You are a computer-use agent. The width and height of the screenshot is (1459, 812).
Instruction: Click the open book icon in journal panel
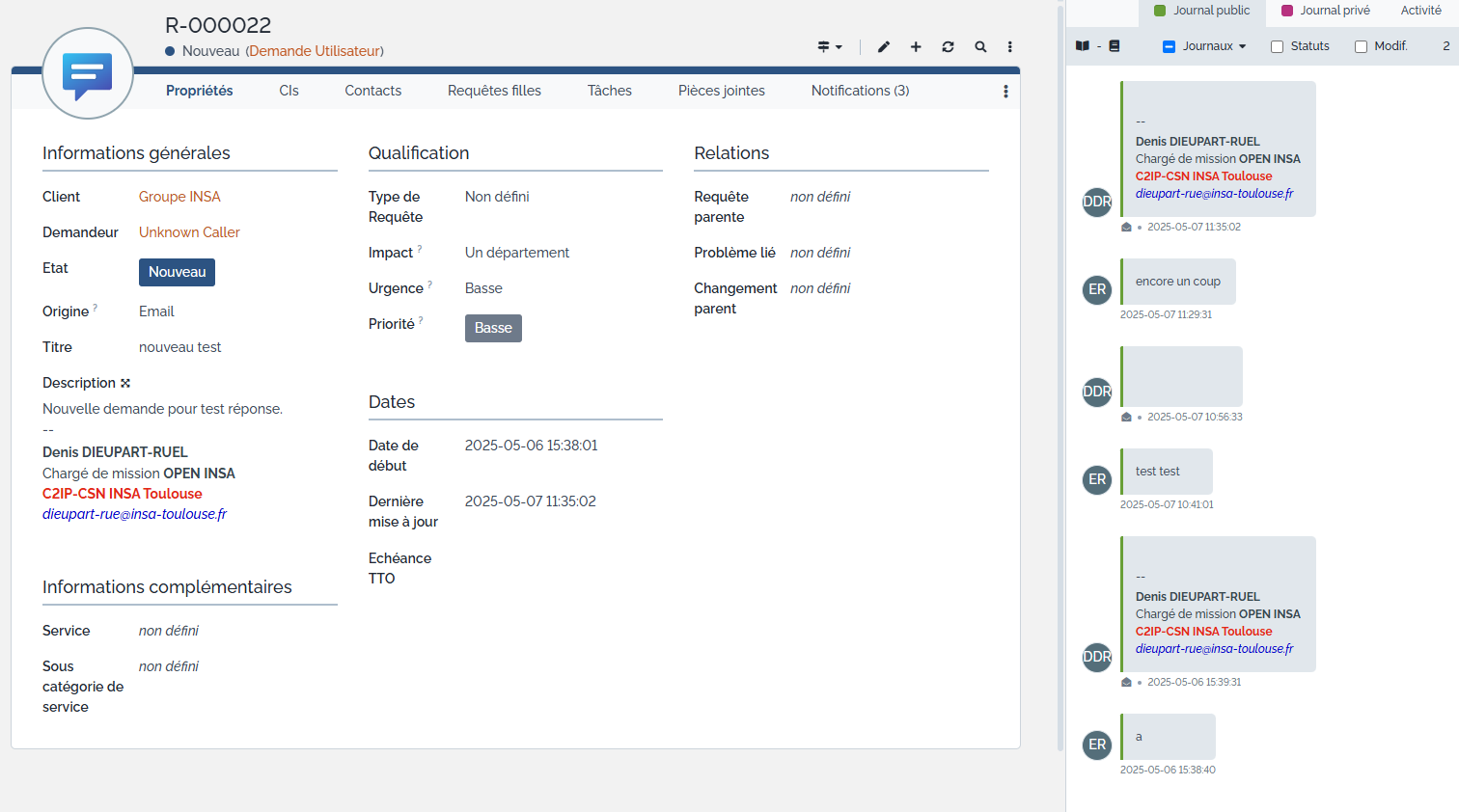pos(1083,46)
